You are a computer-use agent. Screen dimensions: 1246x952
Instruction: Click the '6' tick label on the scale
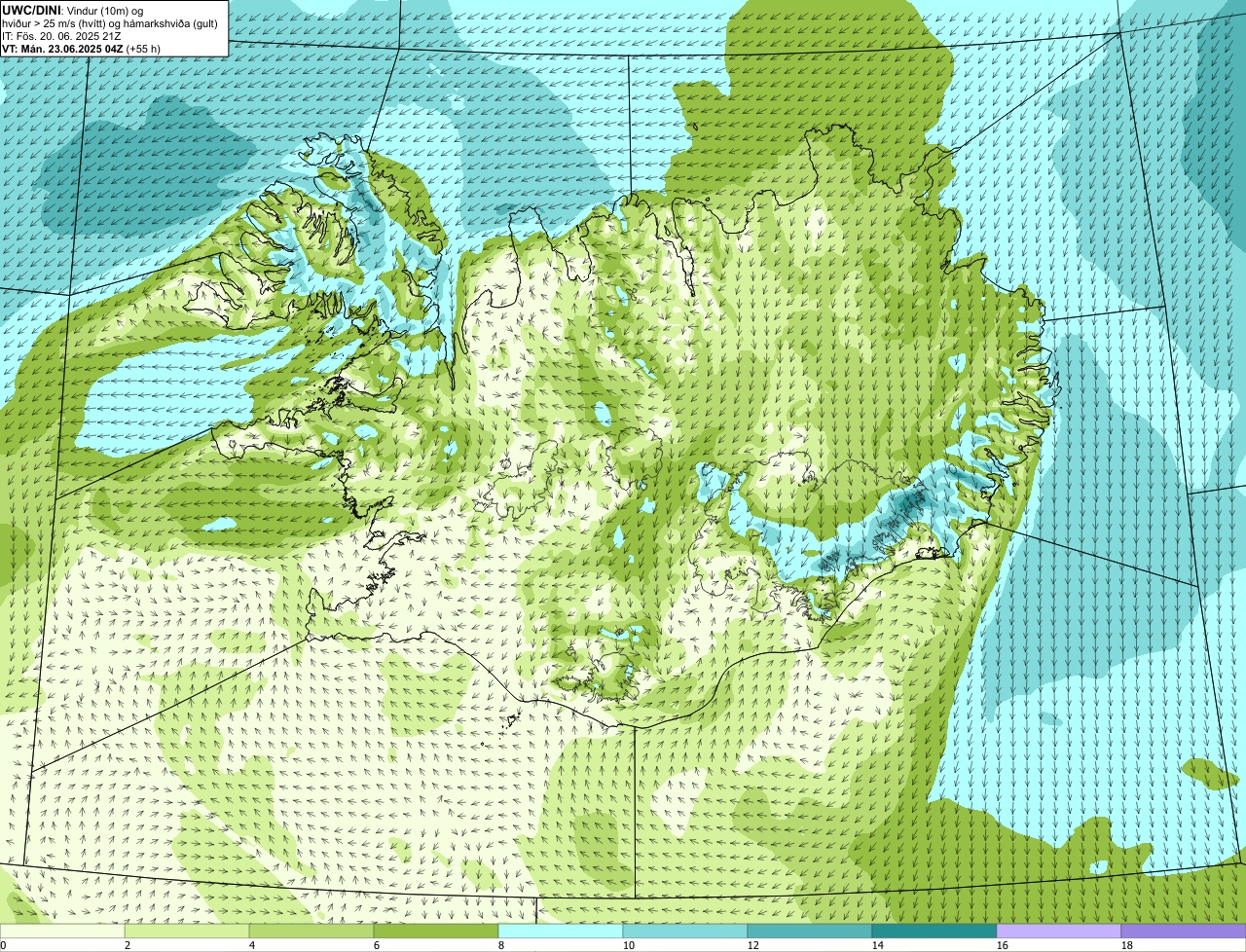coord(377,945)
